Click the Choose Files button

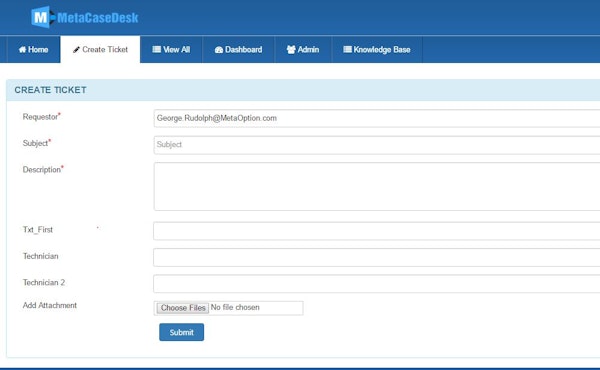(183, 308)
